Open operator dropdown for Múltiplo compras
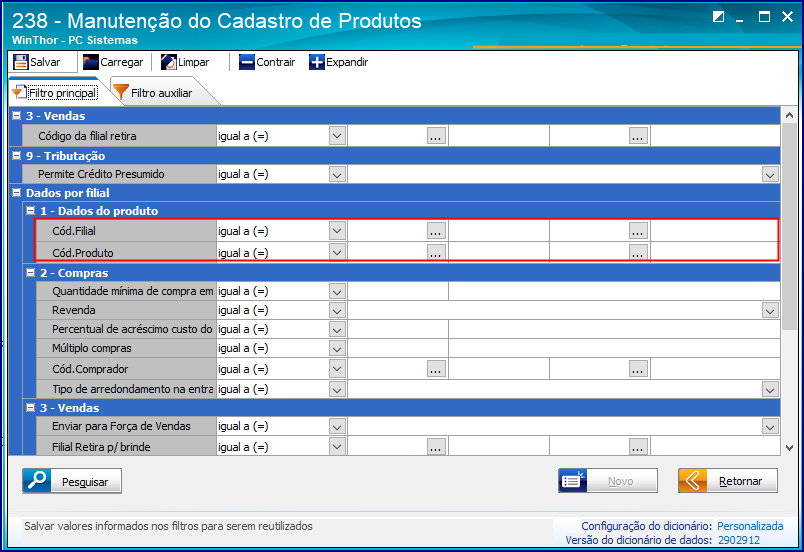 [x=337, y=349]
